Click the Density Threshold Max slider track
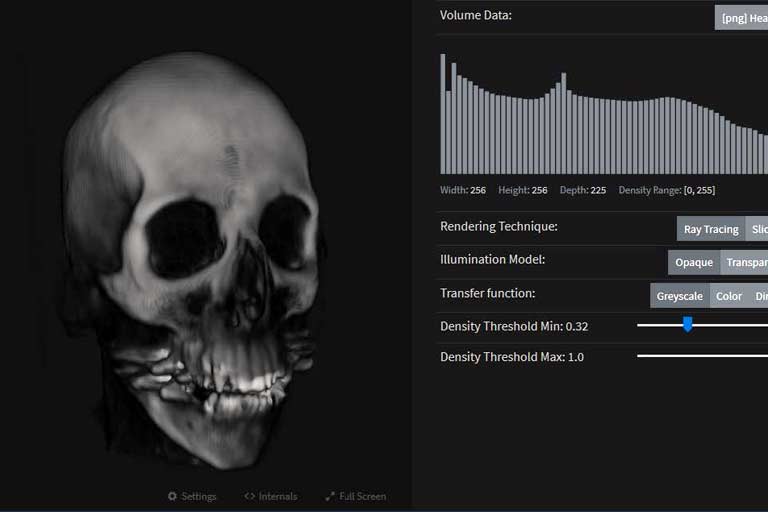 click(700, 356)
